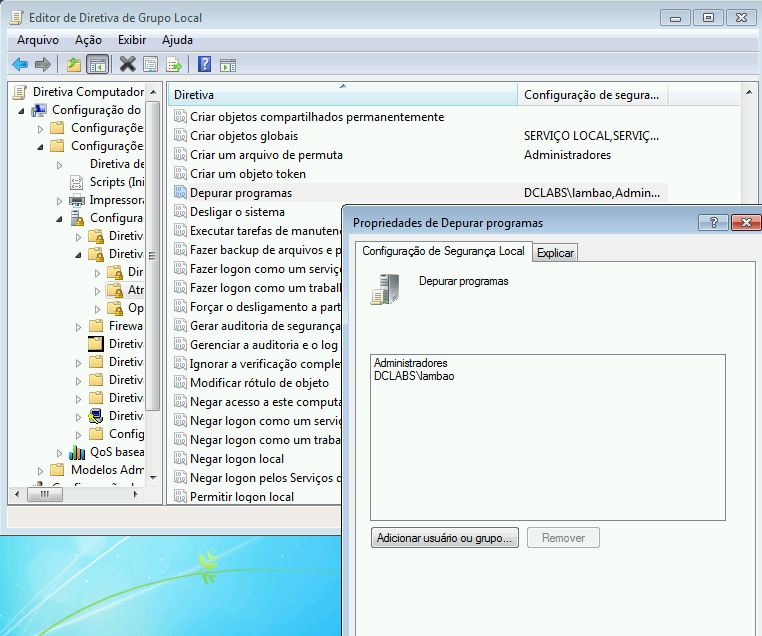Click the Delete (X) toolbar icon
The image size is (762, 636).
(x=127, y=64)
